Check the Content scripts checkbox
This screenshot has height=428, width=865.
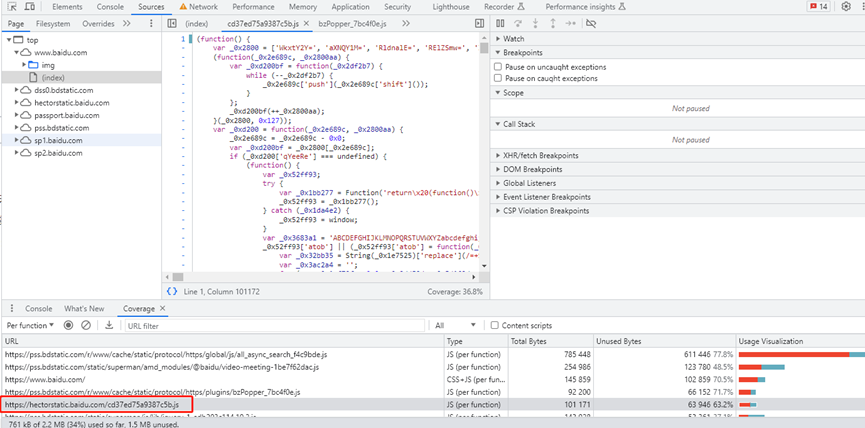[x=496, y=325]
